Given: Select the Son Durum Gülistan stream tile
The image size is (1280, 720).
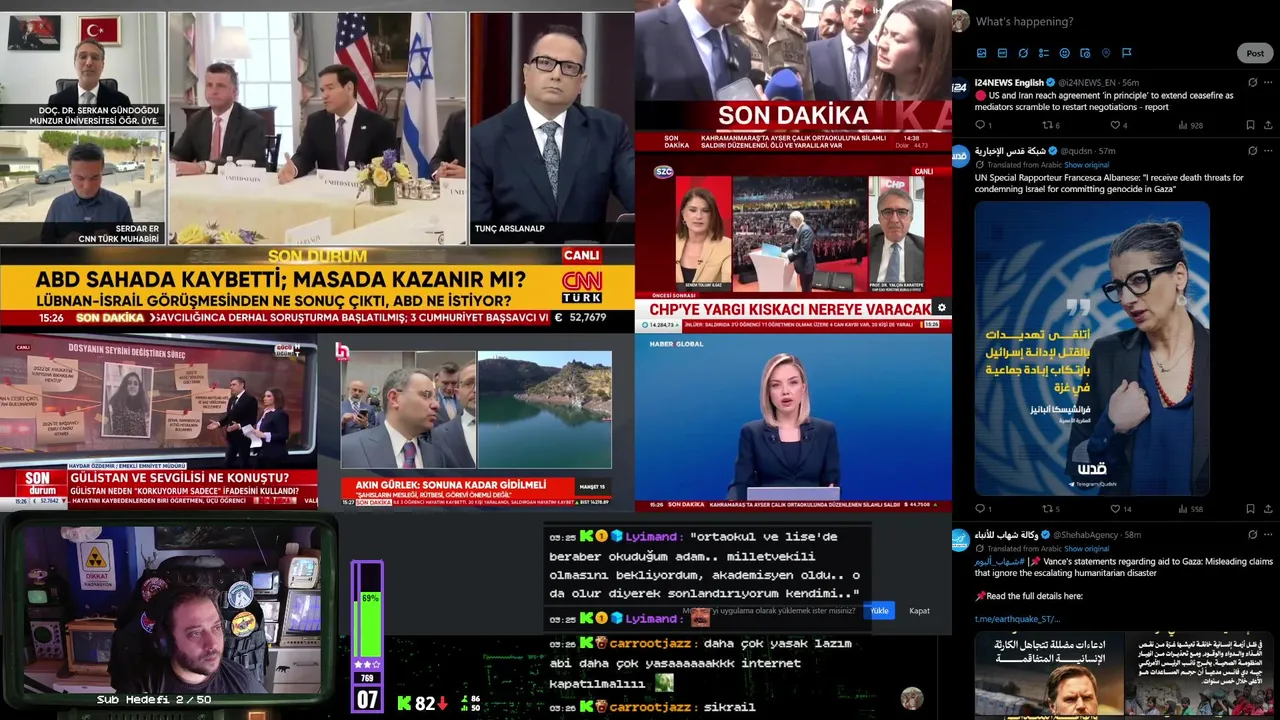Looking at the screenshot, I should 158,423.
